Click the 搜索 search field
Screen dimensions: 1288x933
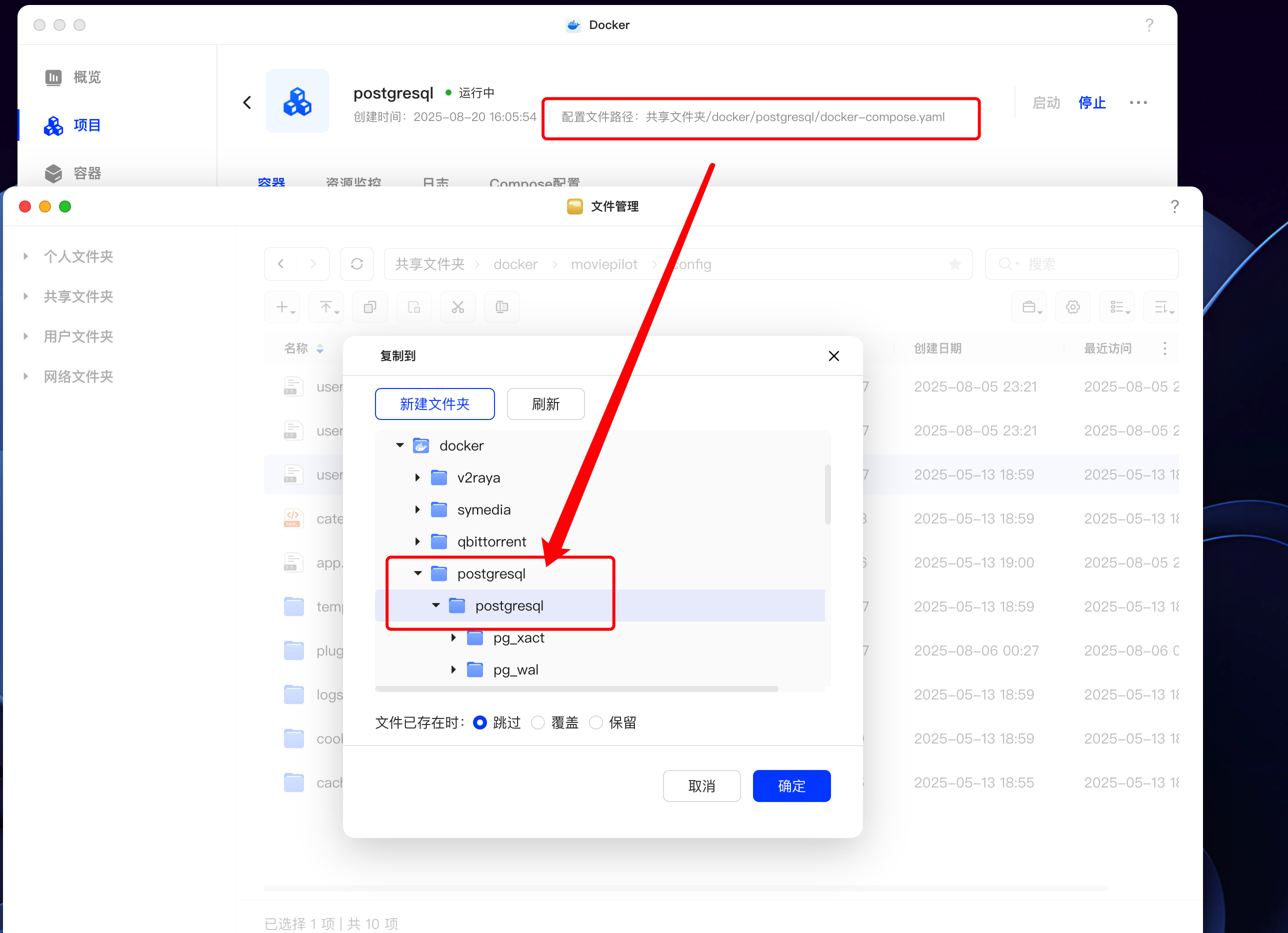click(x=1081, y=264)
